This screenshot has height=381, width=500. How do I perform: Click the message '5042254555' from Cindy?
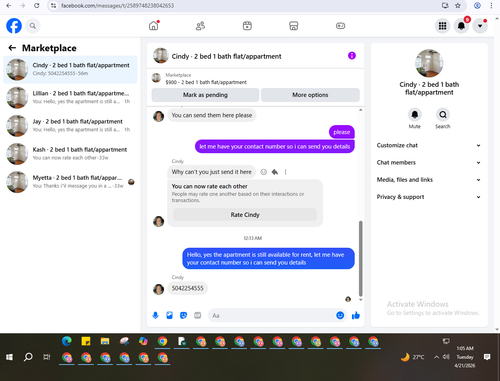point(187,288)
